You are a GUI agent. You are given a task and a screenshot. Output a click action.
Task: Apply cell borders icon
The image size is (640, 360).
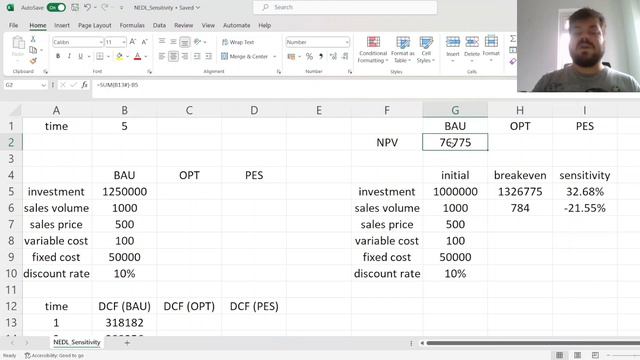click(x=100, y=56)
